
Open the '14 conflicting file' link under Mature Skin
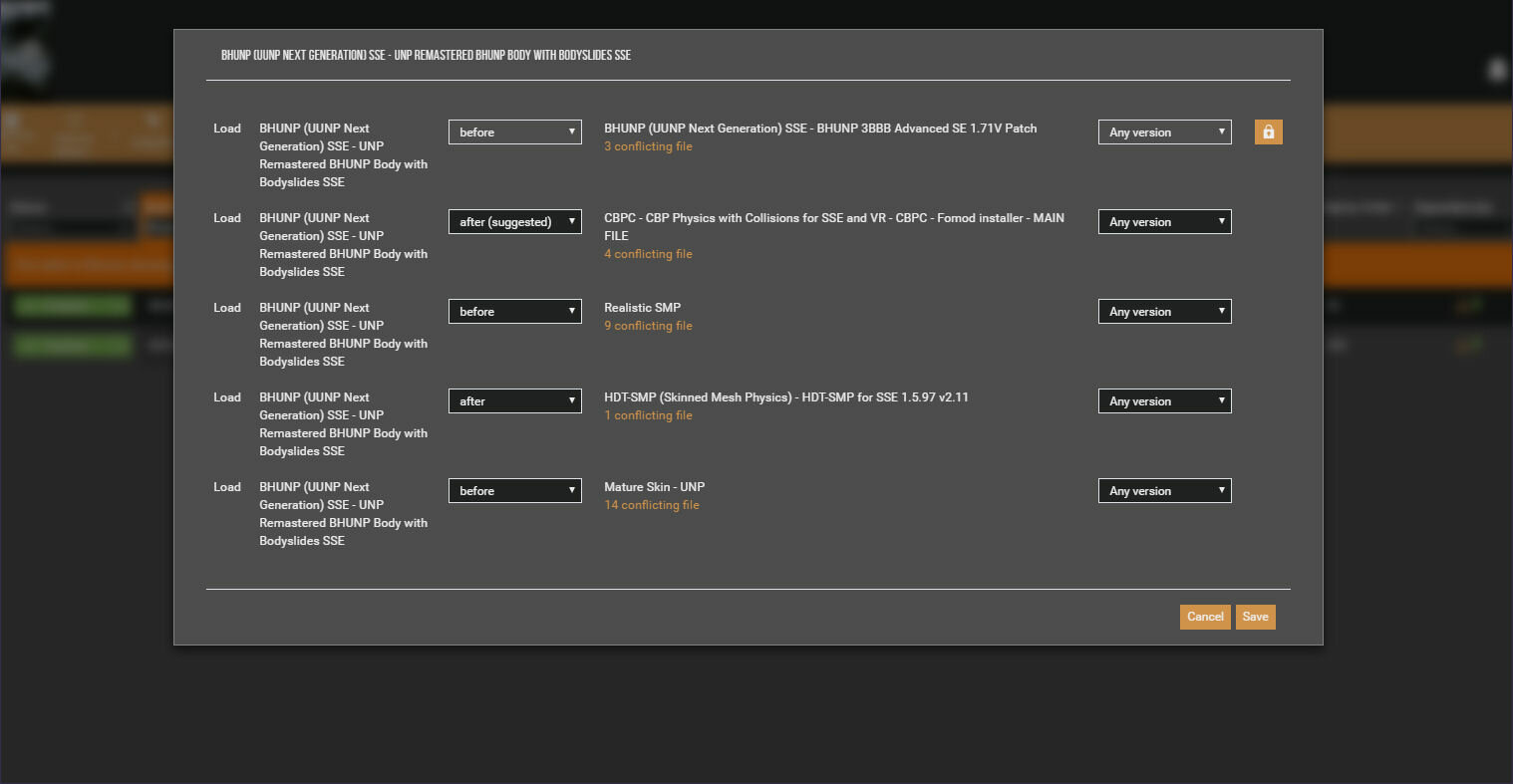[652, 505]
